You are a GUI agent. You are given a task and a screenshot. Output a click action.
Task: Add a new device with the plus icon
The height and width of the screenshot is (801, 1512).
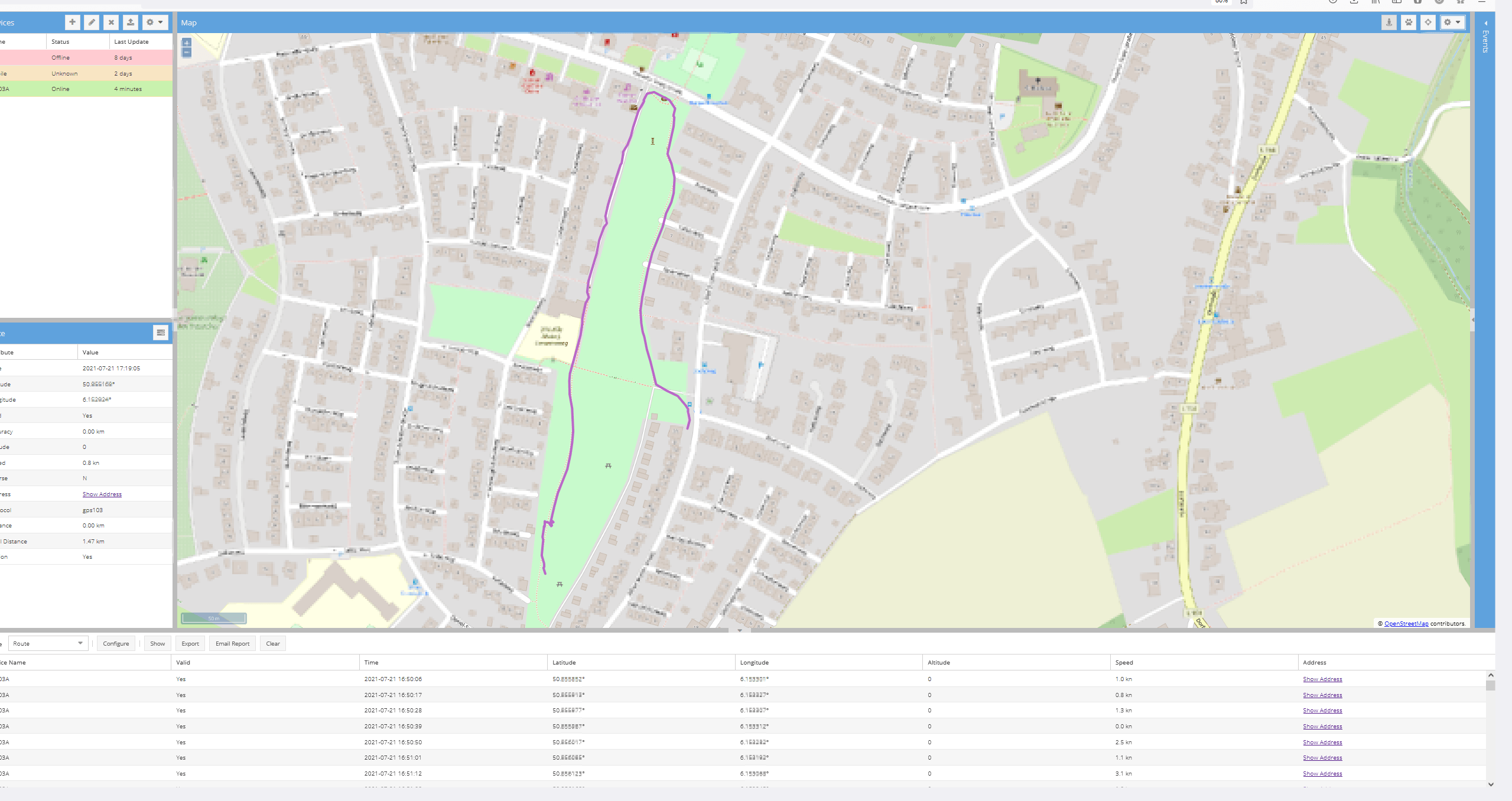click(x=72, y=22)
